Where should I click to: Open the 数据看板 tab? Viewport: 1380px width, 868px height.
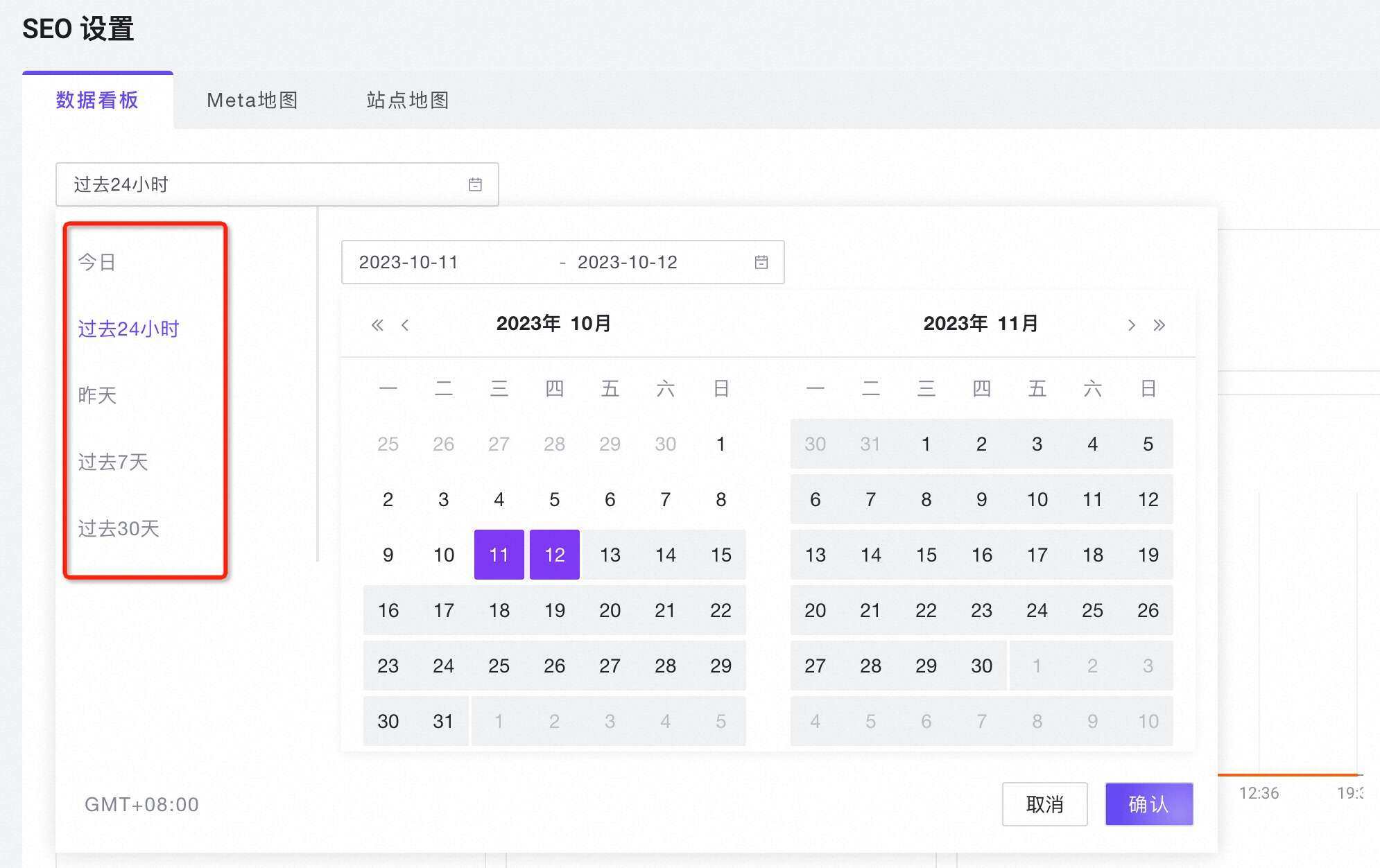point(97,100)
